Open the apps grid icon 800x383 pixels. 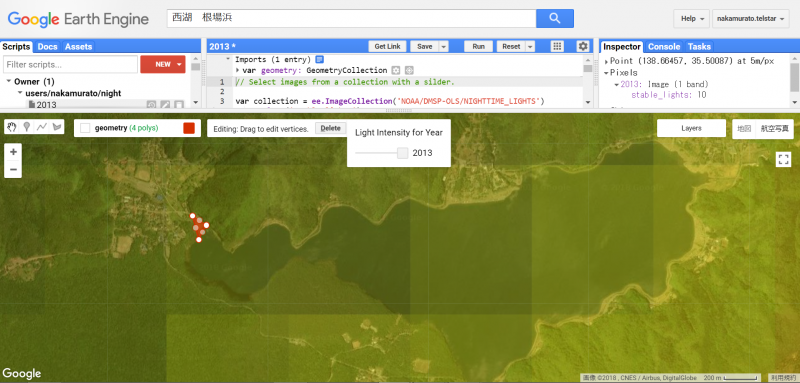pos(558,46)
